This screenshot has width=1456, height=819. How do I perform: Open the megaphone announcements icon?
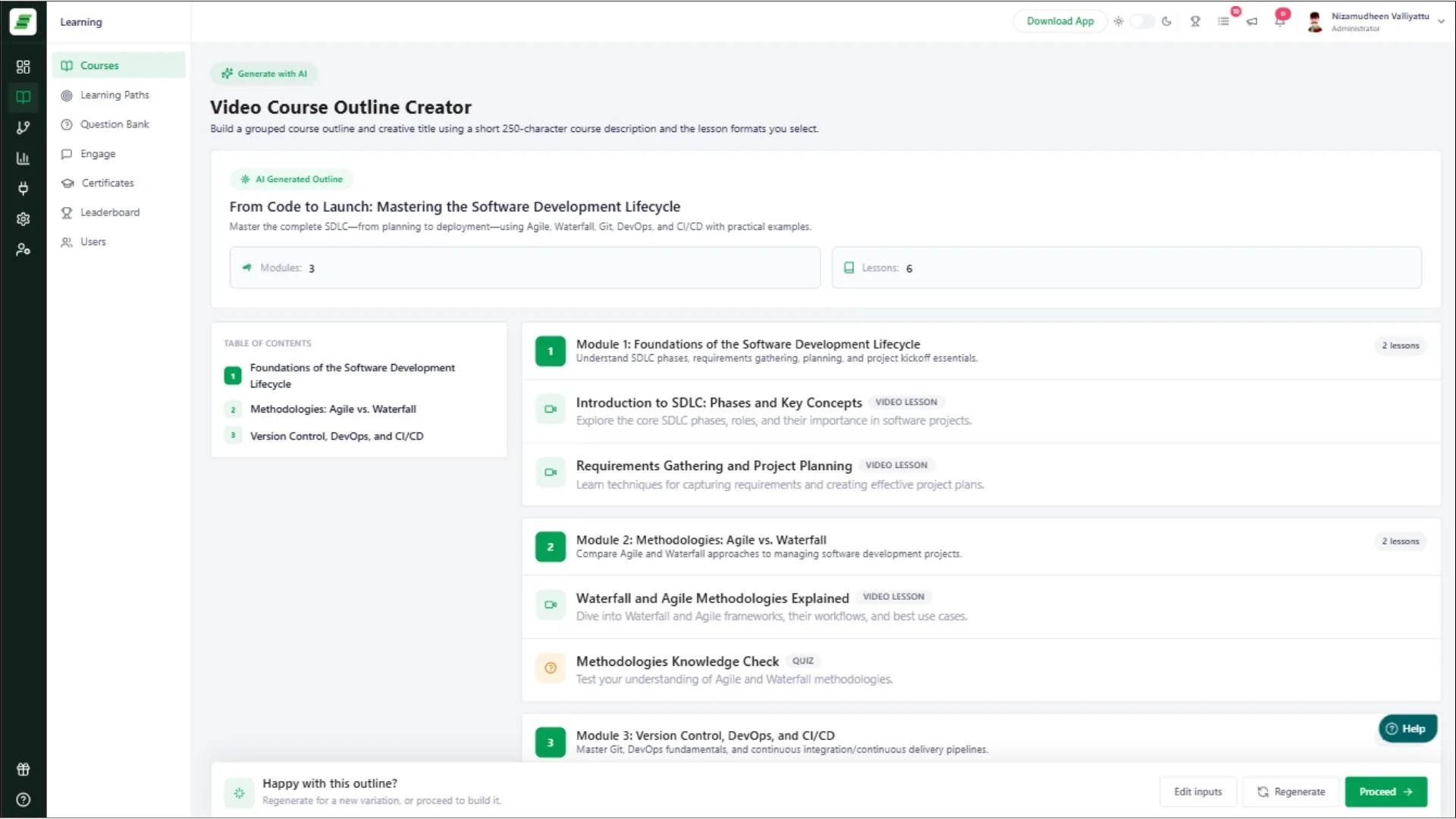point(1252,21)
